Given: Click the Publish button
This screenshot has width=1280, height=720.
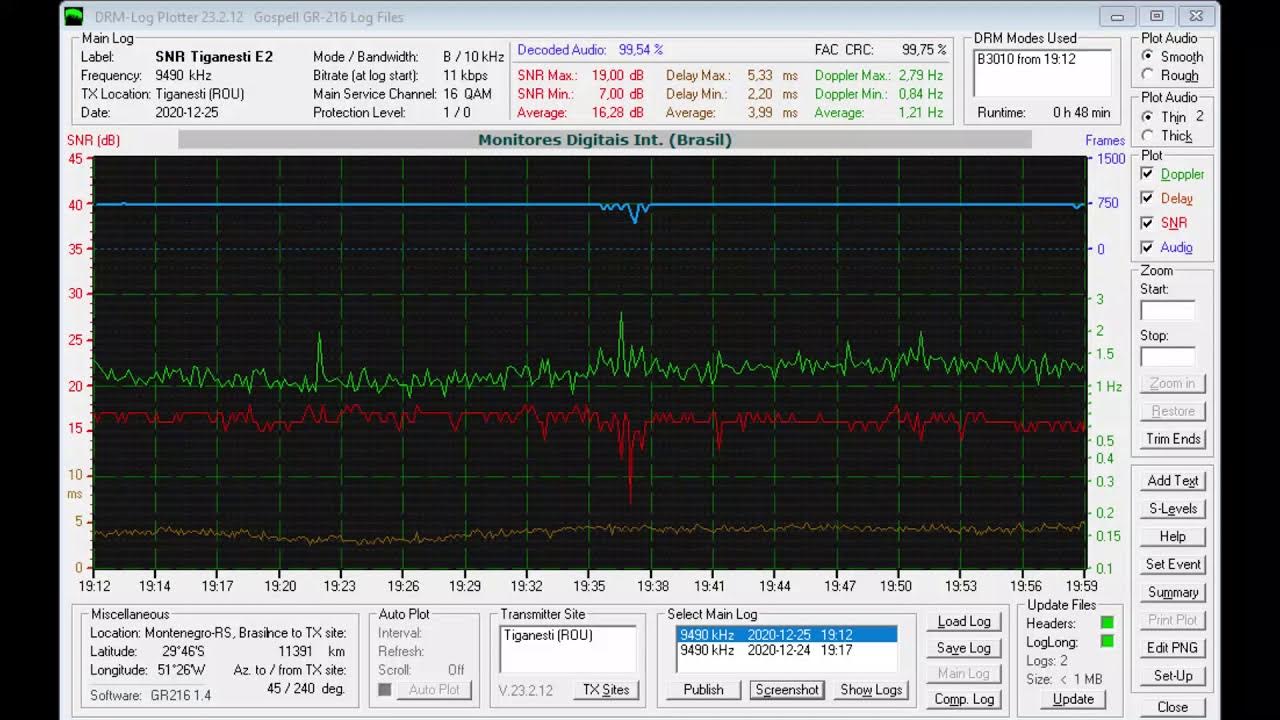Looking at the screenshot, I should pyautogui.click(x=704, y=690).
